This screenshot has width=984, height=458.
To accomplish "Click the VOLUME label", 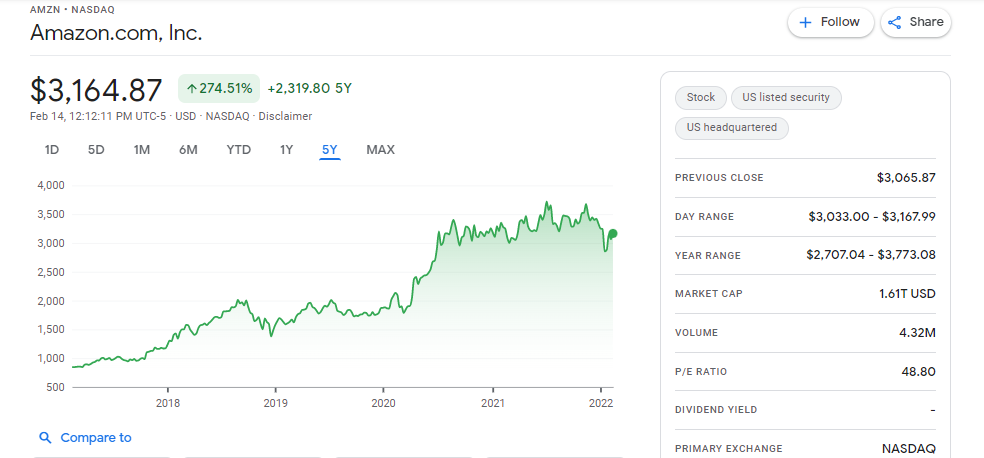I will [x=697, y=333].
